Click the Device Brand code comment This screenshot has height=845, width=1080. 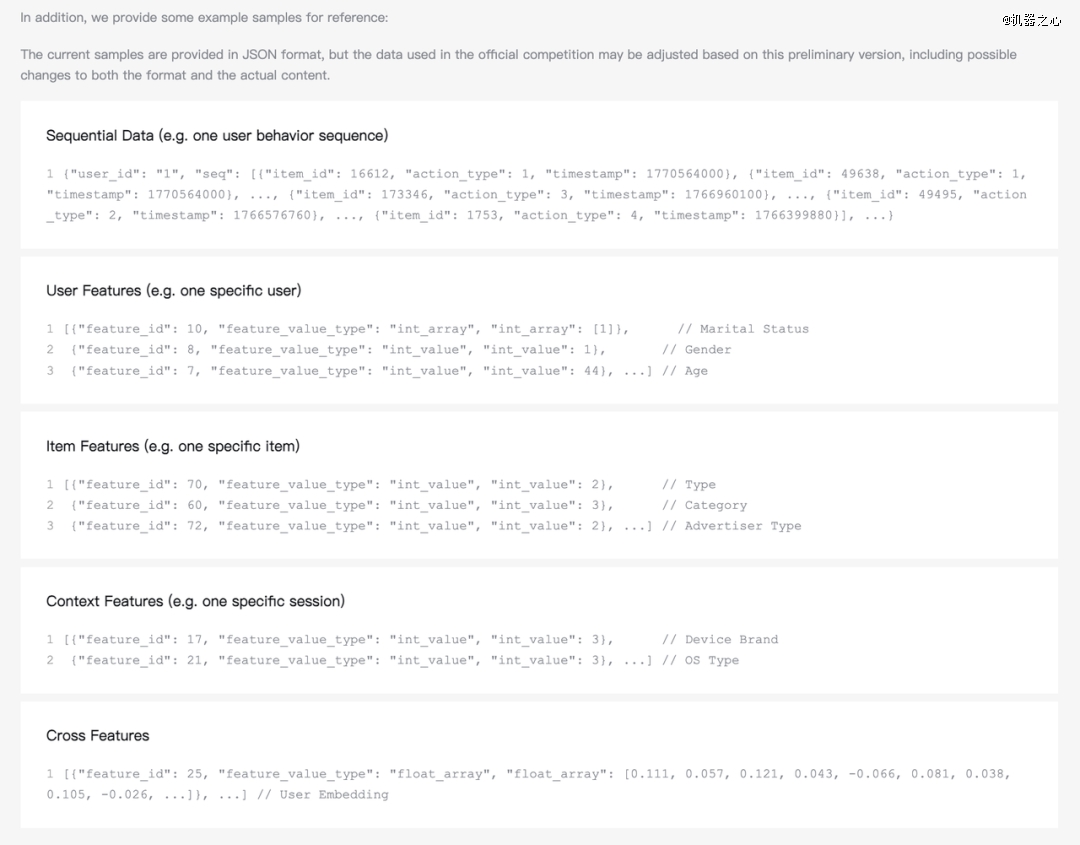point(719,640)
